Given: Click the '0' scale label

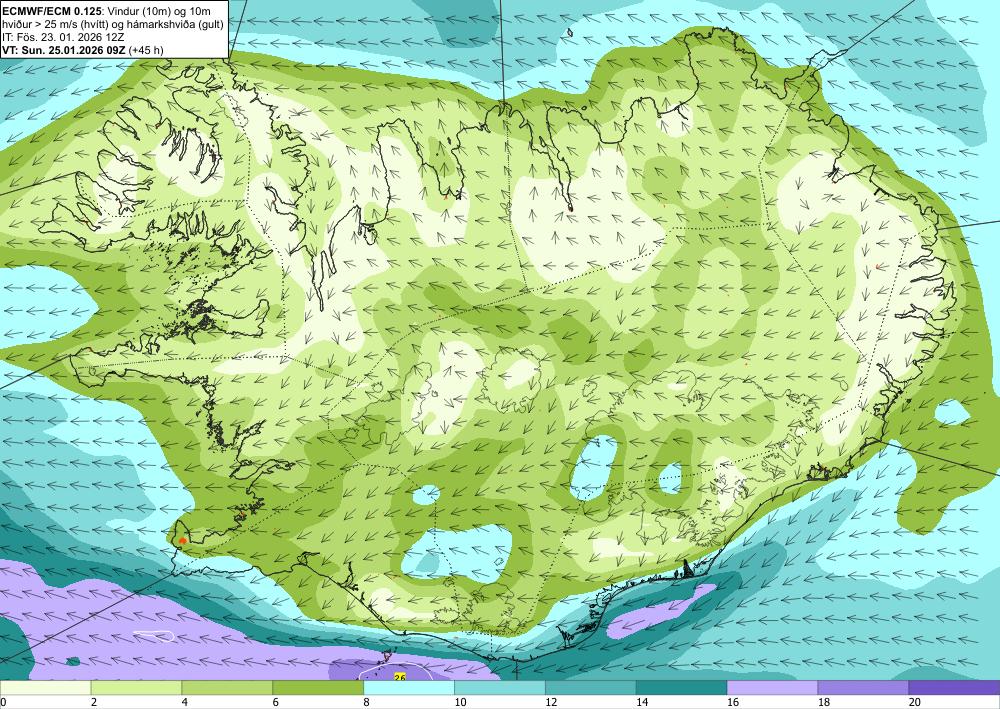Looking at the screenshot, I should (3, 702).
